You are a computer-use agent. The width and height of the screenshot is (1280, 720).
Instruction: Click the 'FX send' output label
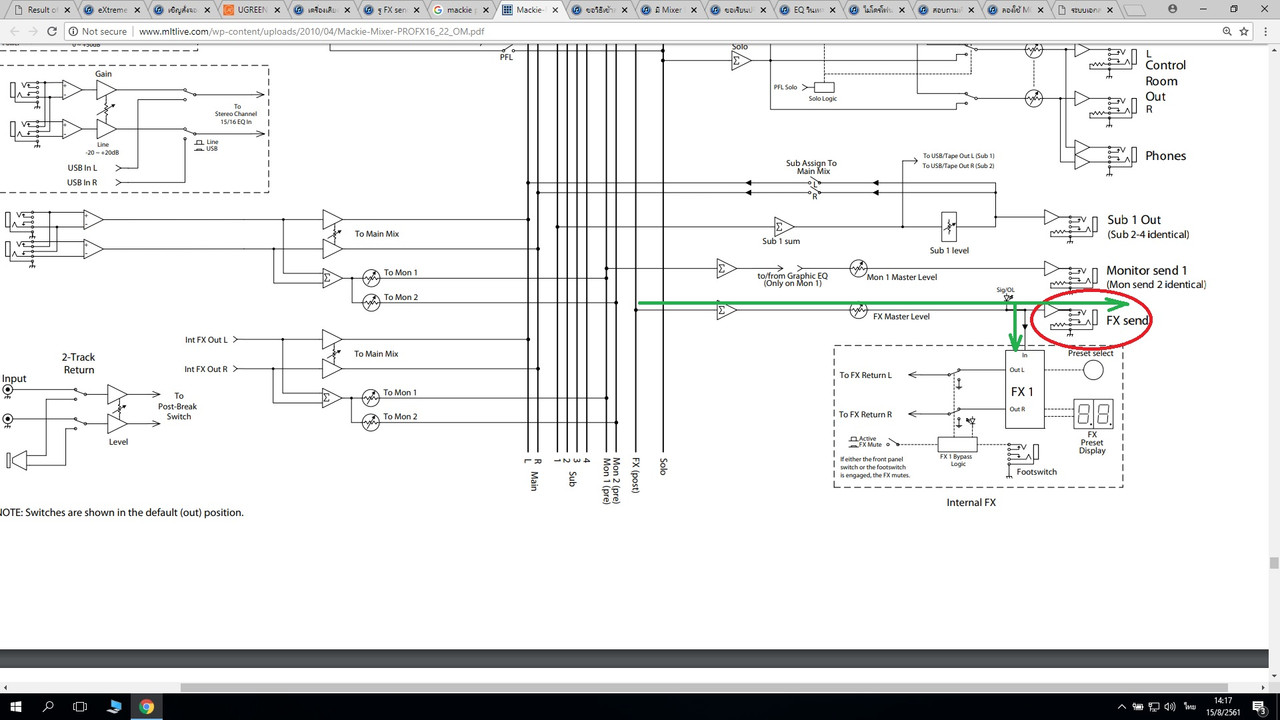[x=1127, y=320]
